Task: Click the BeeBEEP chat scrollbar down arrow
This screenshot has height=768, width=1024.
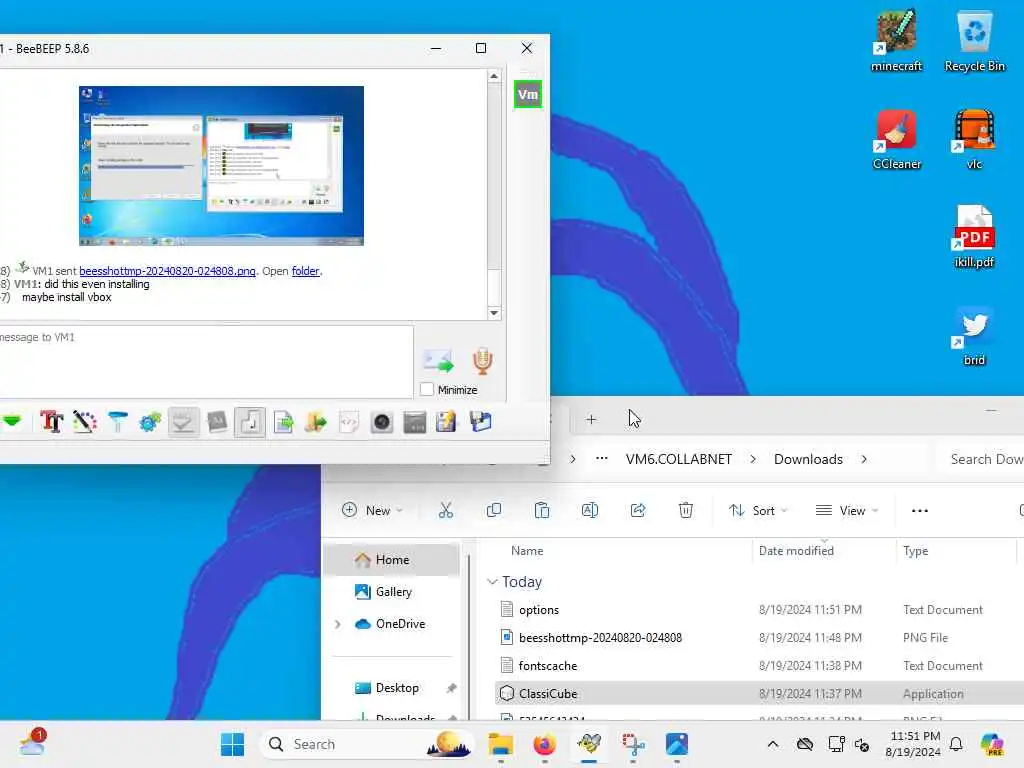Action: click(494, 313)
